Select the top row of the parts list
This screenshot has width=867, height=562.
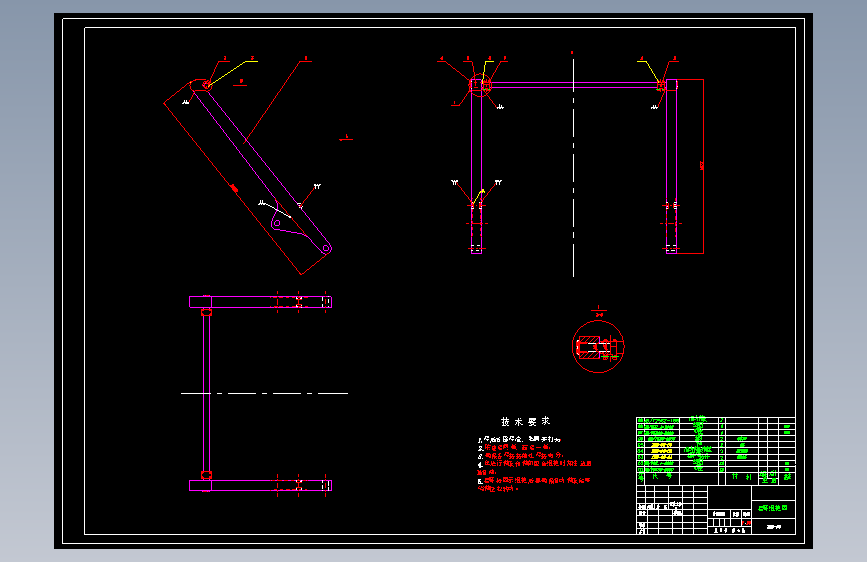[x=715, y=420]
